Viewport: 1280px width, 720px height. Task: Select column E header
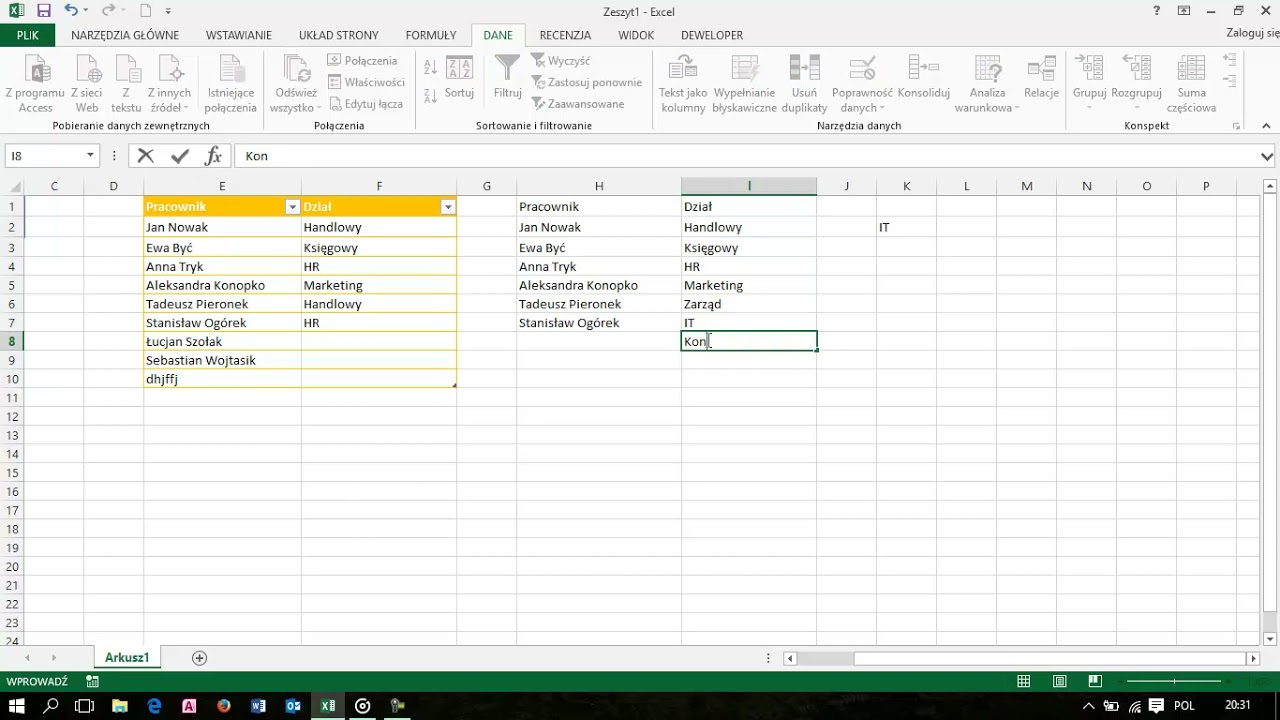click(x=222, y=186)
